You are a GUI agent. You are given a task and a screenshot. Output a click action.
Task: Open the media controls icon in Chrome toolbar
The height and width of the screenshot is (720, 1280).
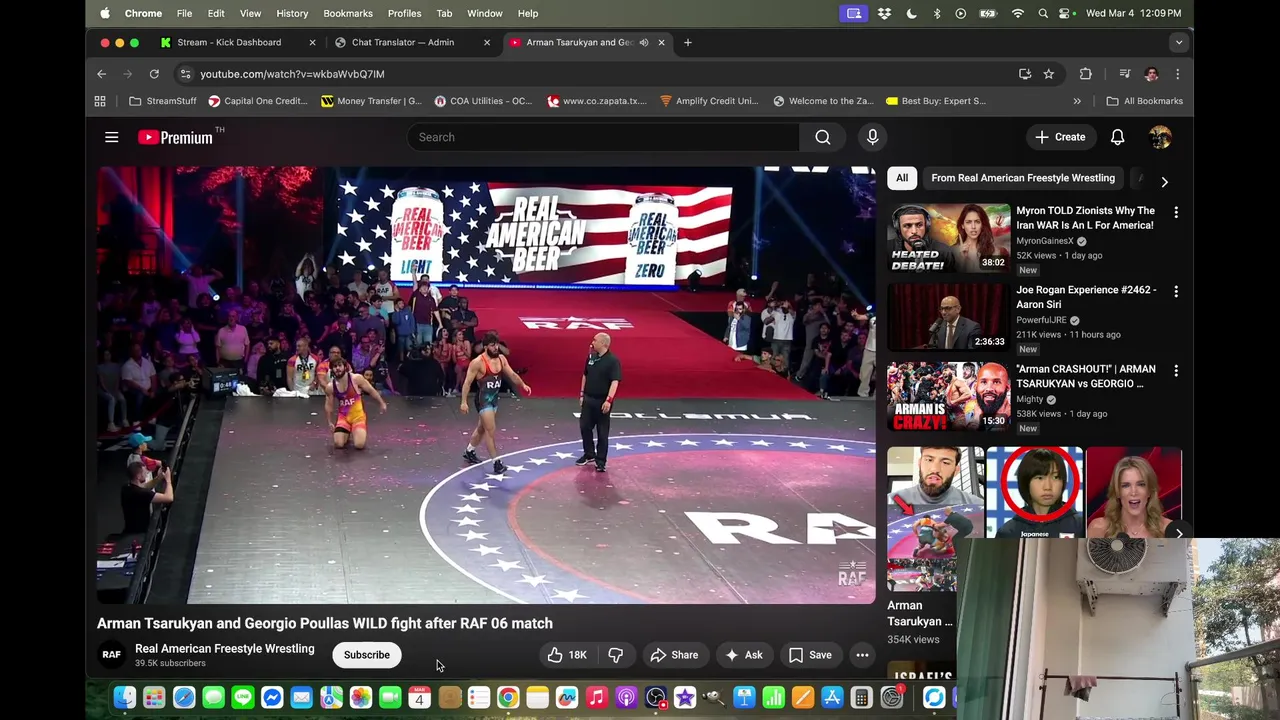tap(1125, 74)
